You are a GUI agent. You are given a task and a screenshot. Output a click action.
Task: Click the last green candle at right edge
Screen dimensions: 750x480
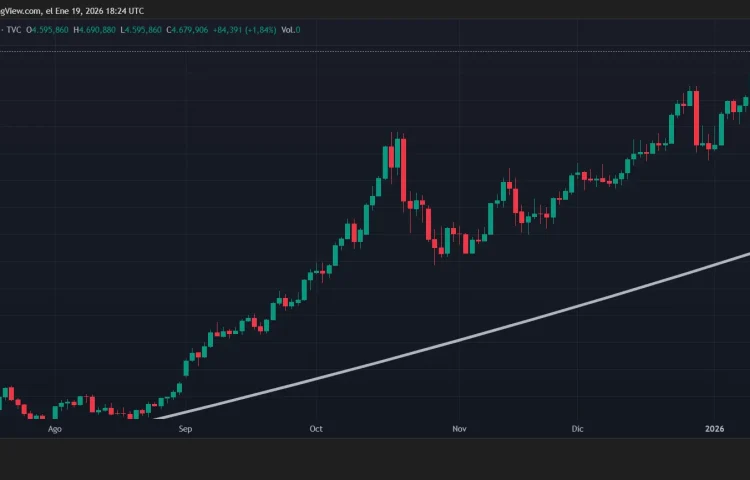pos(746,100)
